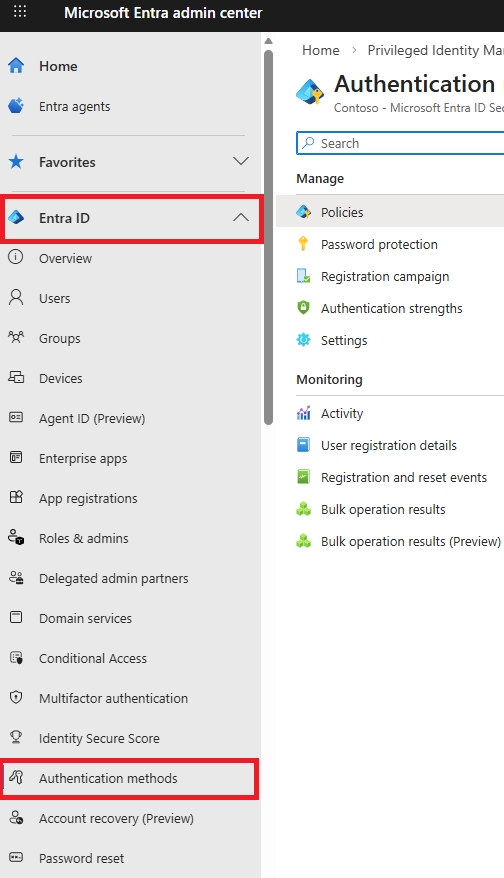Click the Devices icon

pos(16,377)
